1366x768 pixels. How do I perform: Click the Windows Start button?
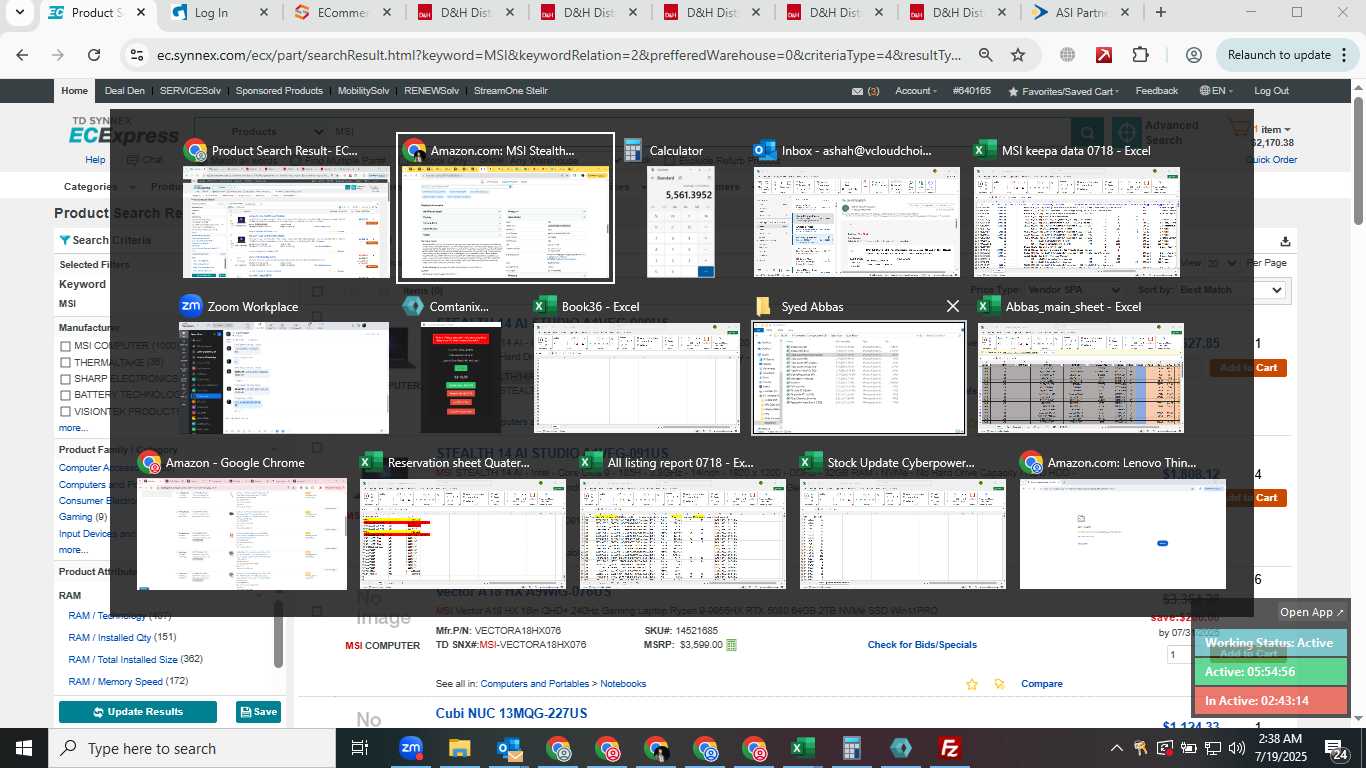24,748
